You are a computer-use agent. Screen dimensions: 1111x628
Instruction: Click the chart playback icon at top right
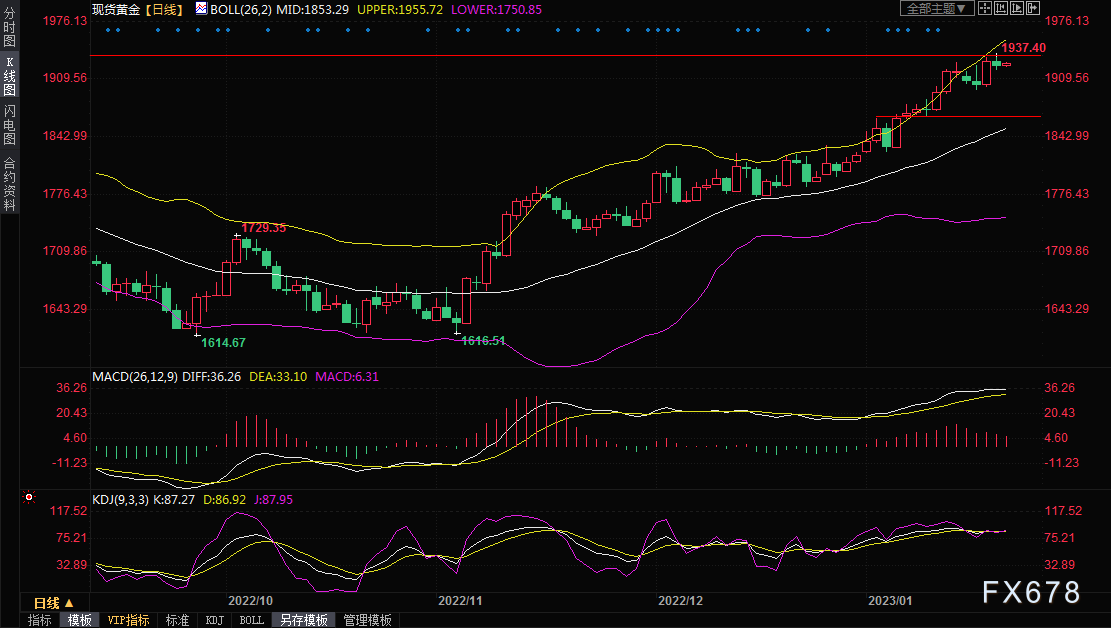pos(1017,8)
